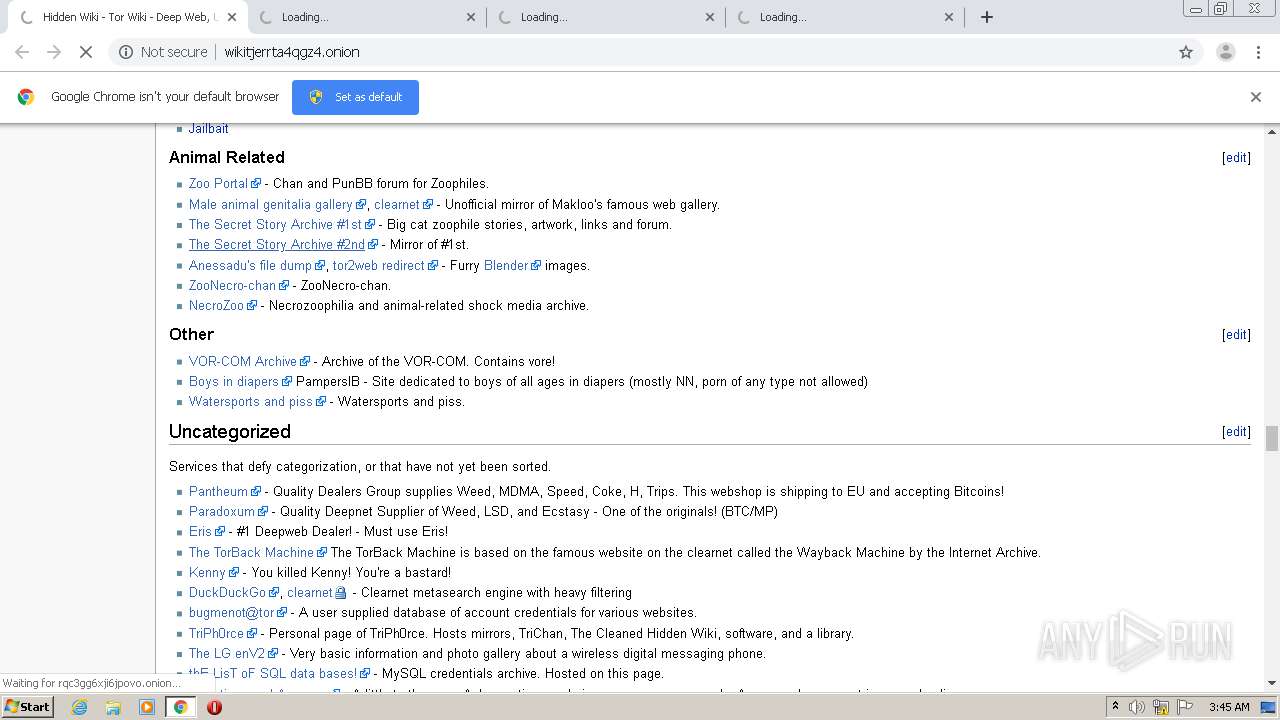This screenshot has width=1280, height=720.
Task: Open the Windows Start menu
Action: tap(28, 707)
